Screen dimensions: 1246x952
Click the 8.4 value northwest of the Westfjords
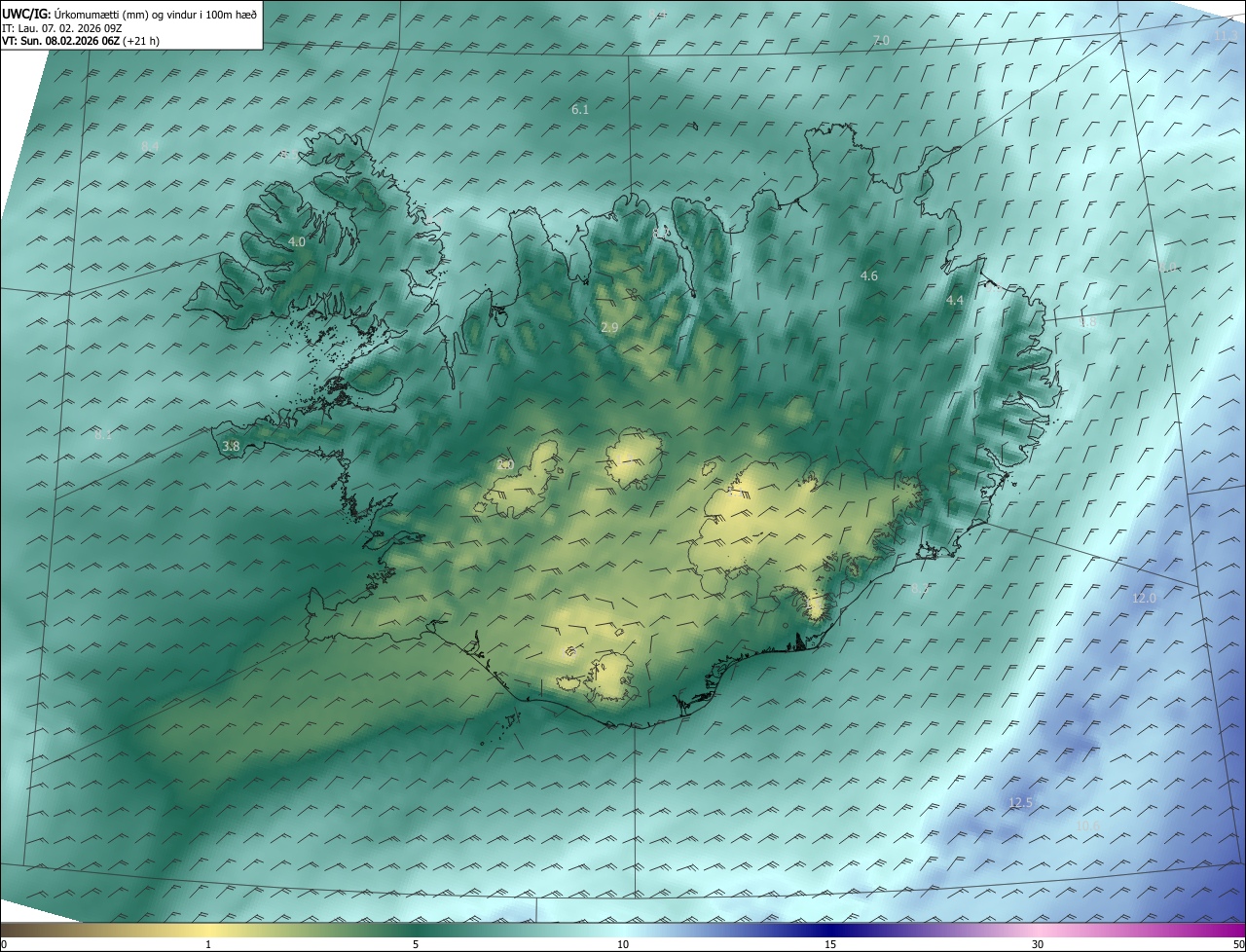[151, 146]
